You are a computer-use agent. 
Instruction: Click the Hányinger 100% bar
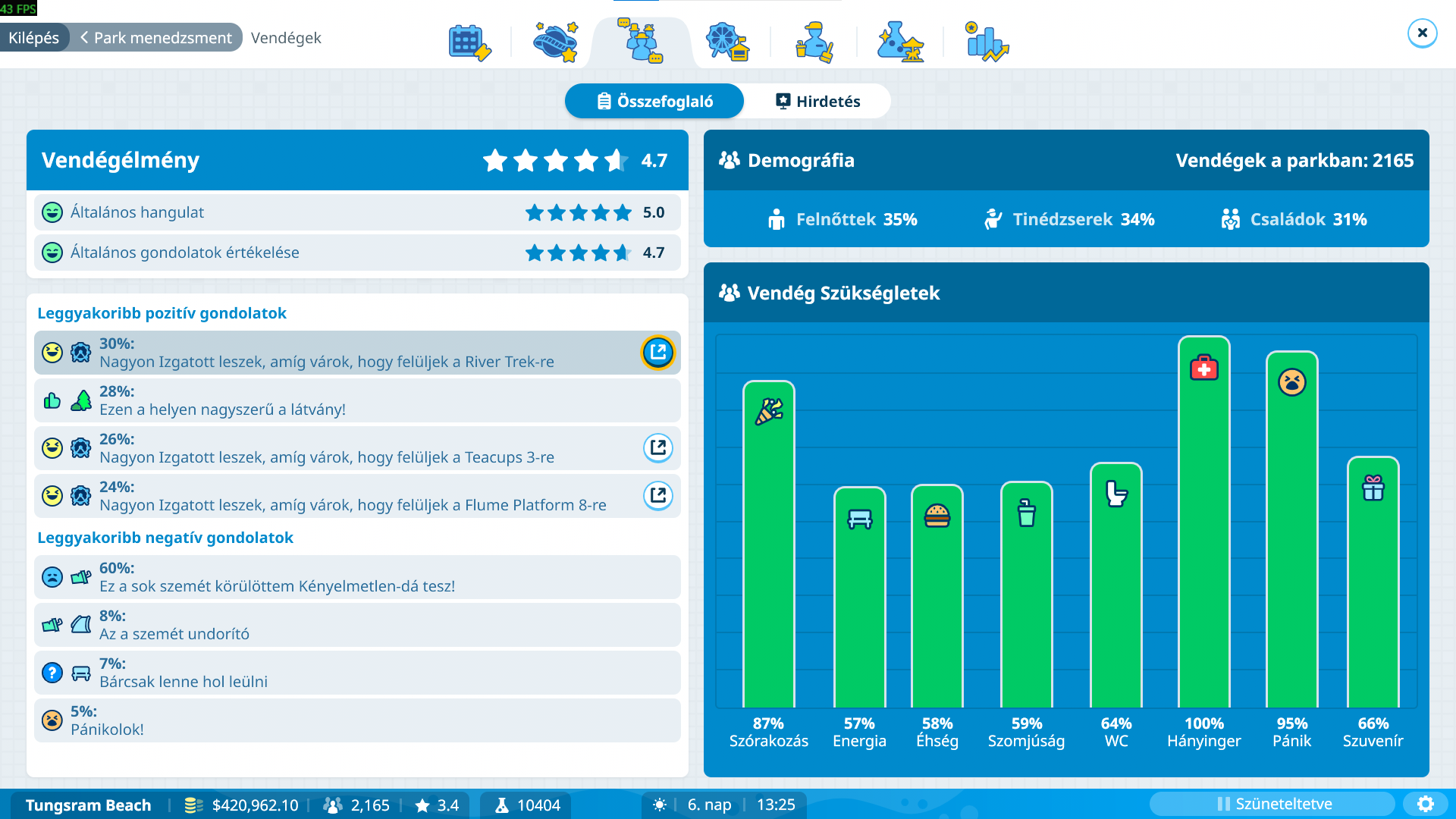(1203, 523)
